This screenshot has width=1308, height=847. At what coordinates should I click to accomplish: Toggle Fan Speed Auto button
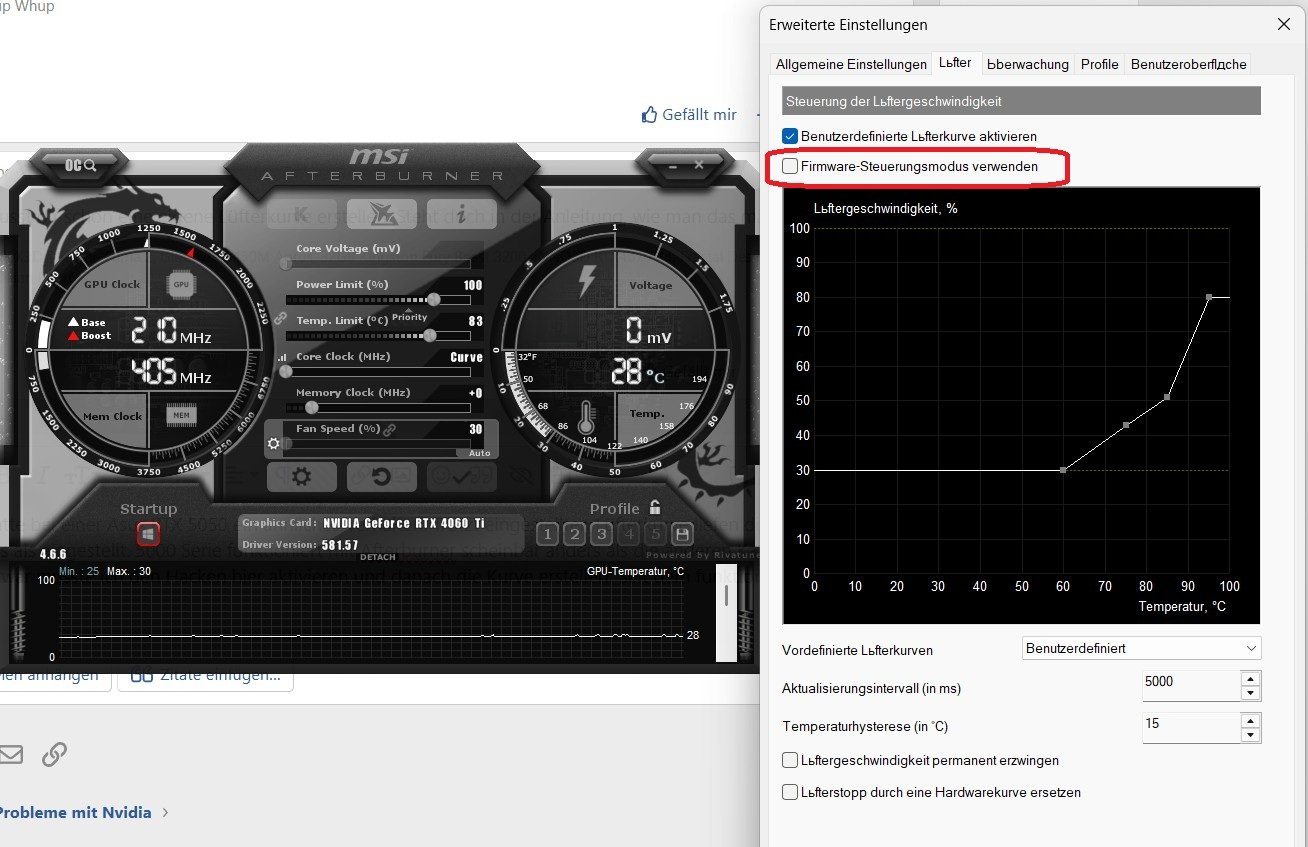tap(480, 453)
